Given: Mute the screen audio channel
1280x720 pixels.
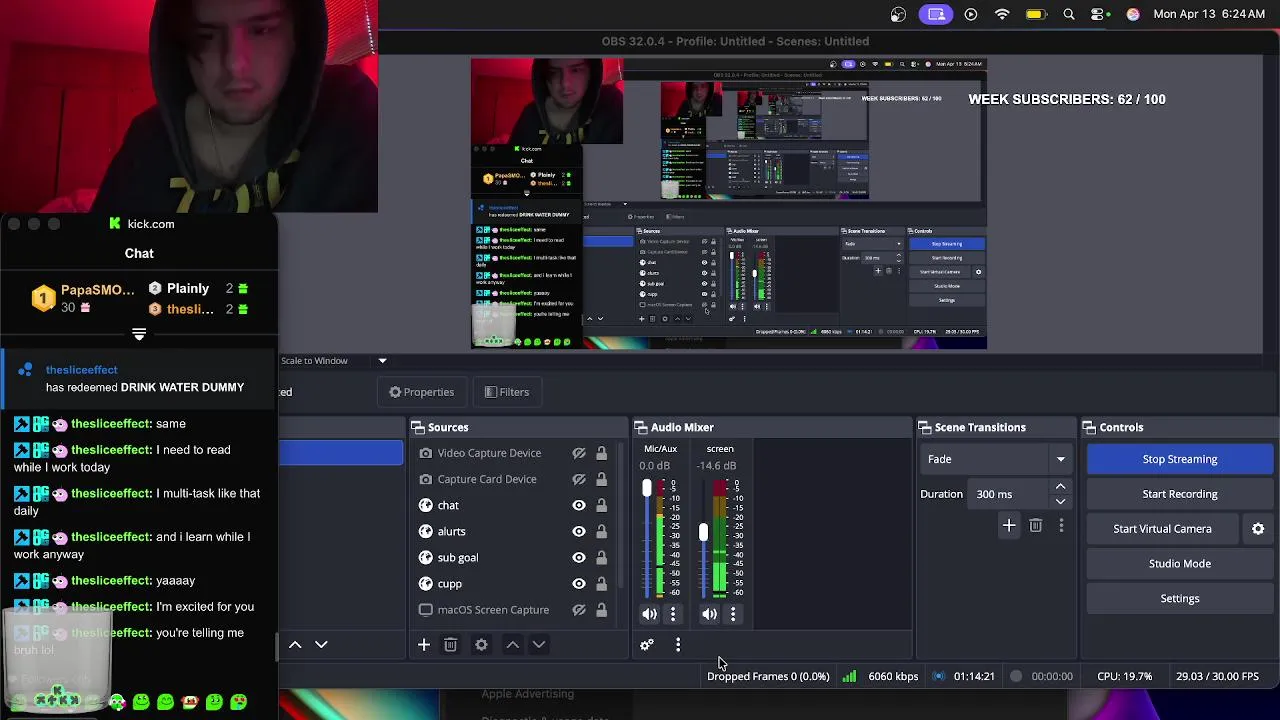Looking at the screenshot, I should click(709, 614).
